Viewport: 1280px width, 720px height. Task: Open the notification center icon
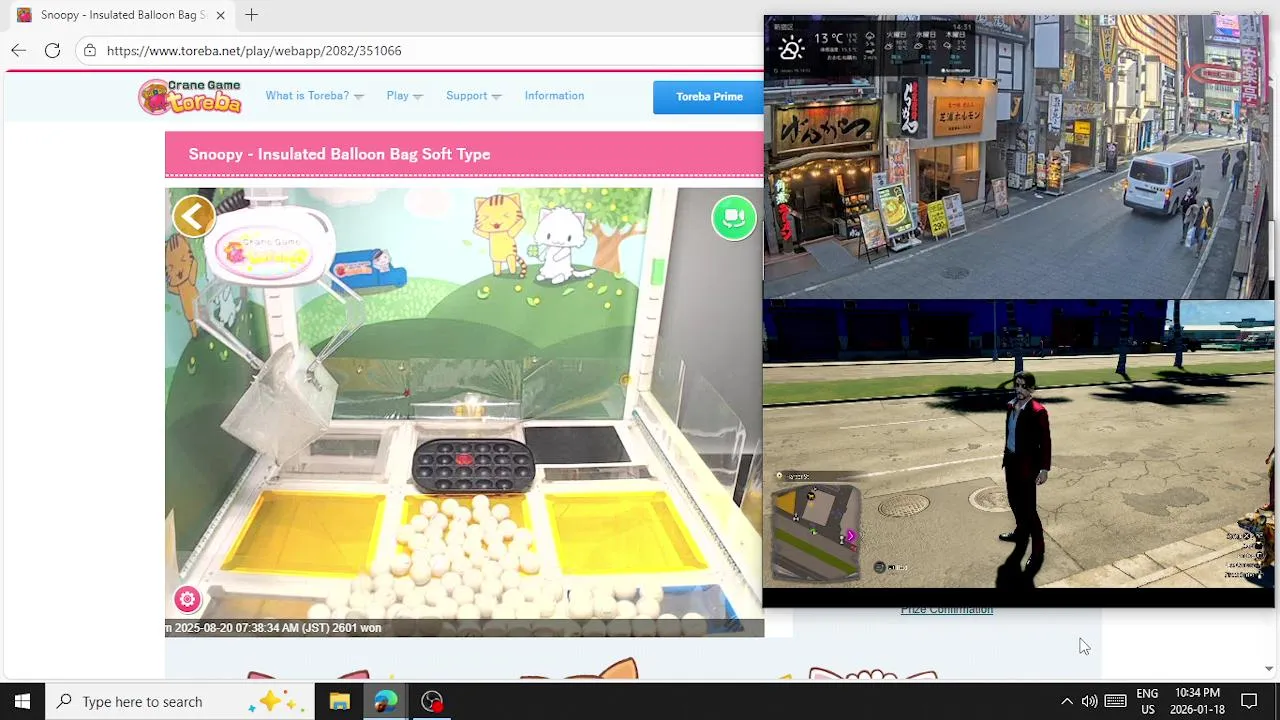1249,701
